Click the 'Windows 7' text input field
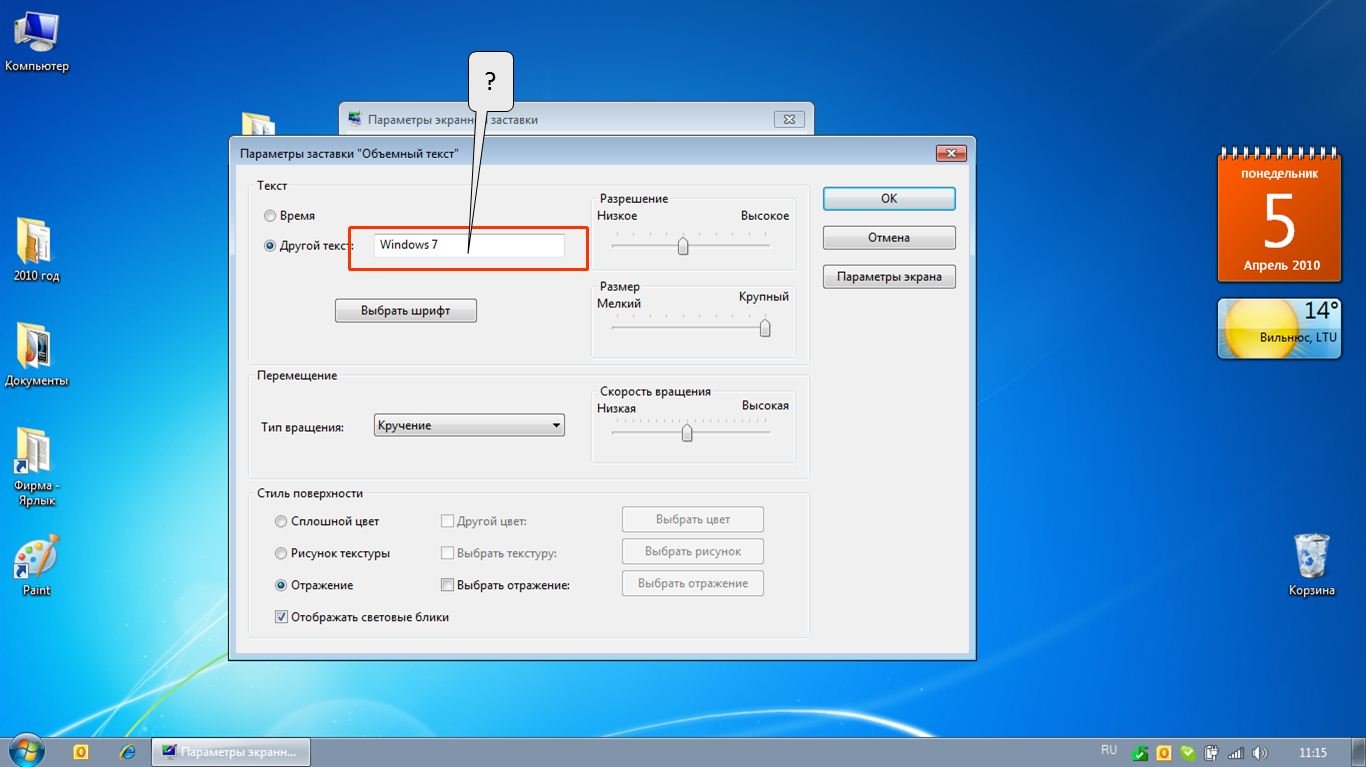This screenshot has height=767, width=1366. point(468,245)
